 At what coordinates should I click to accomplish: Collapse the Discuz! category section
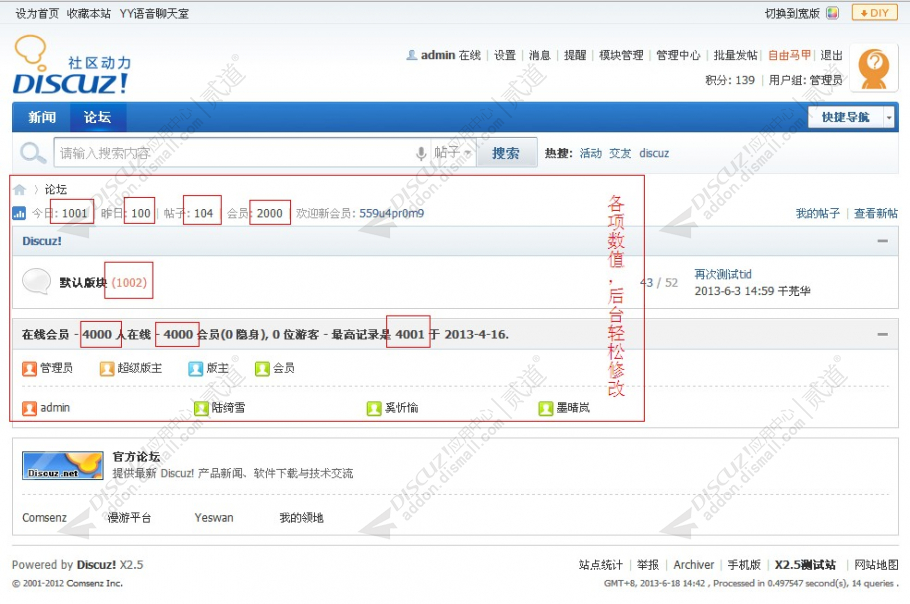[883, 241]
